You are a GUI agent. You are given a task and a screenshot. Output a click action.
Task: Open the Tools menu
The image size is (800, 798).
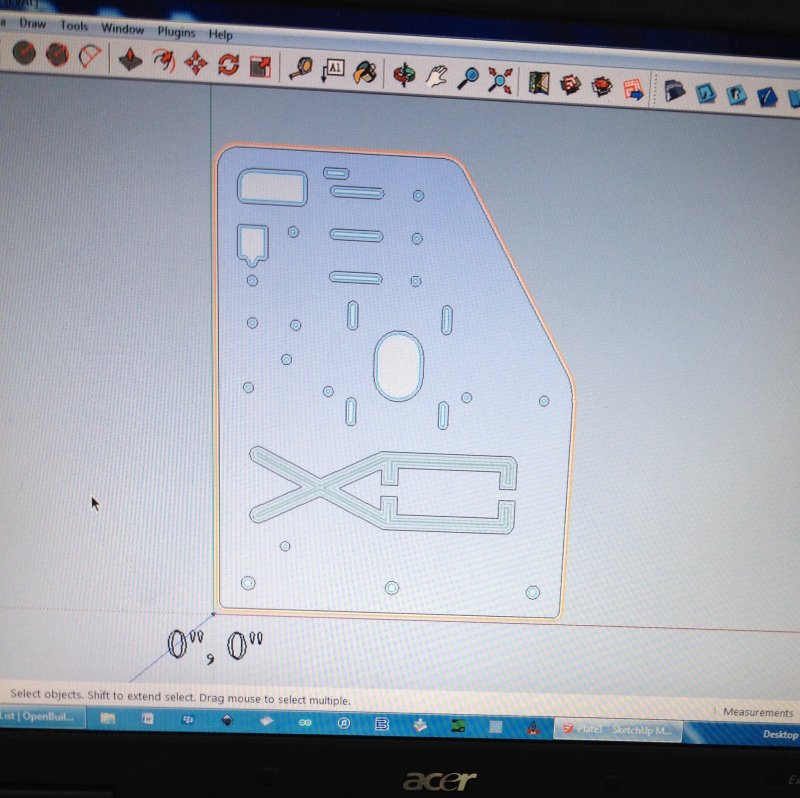click(74, 26)
